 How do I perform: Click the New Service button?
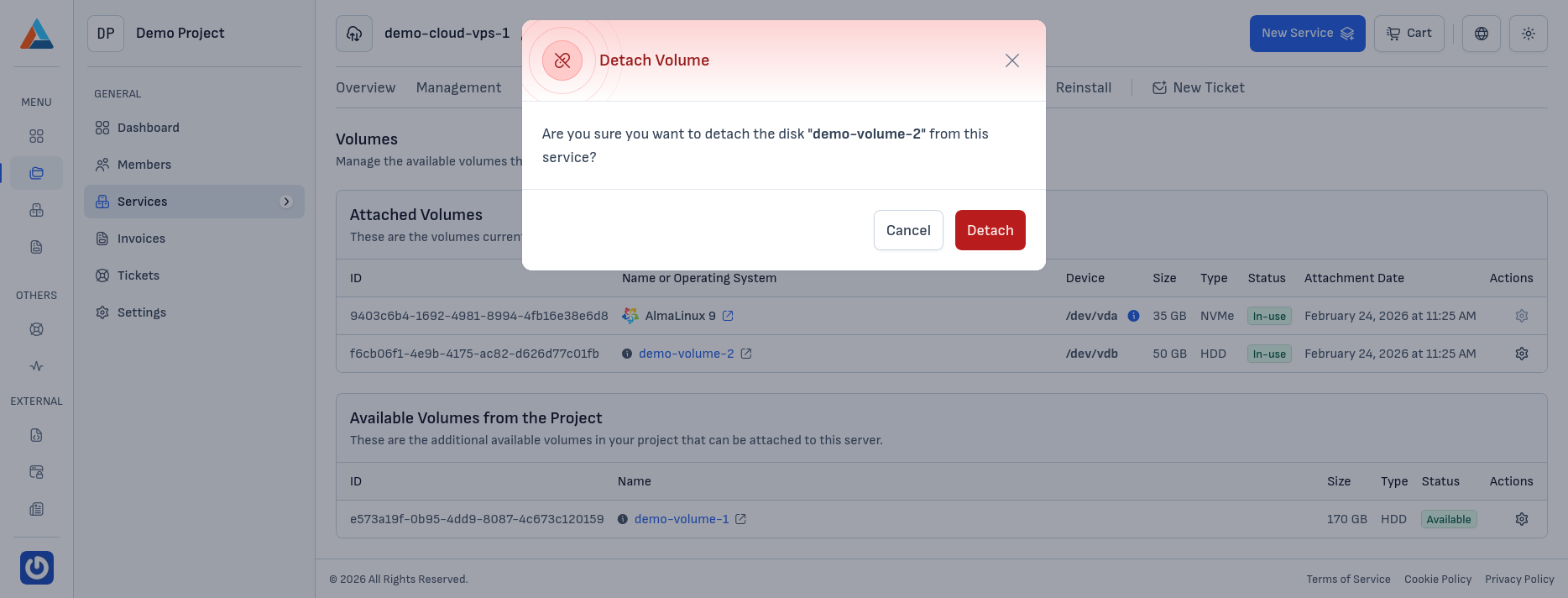click(1306, 34)
